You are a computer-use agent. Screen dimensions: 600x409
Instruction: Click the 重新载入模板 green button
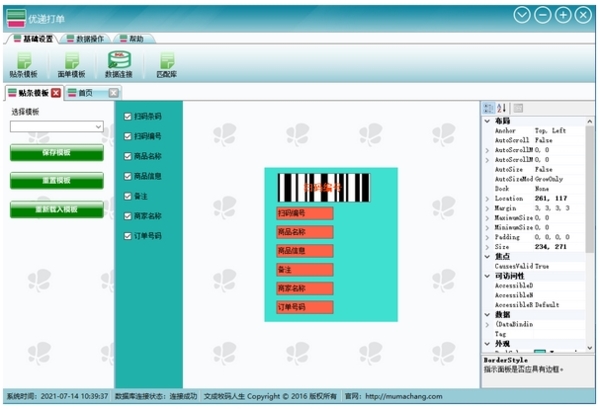(x=57, y=209)
